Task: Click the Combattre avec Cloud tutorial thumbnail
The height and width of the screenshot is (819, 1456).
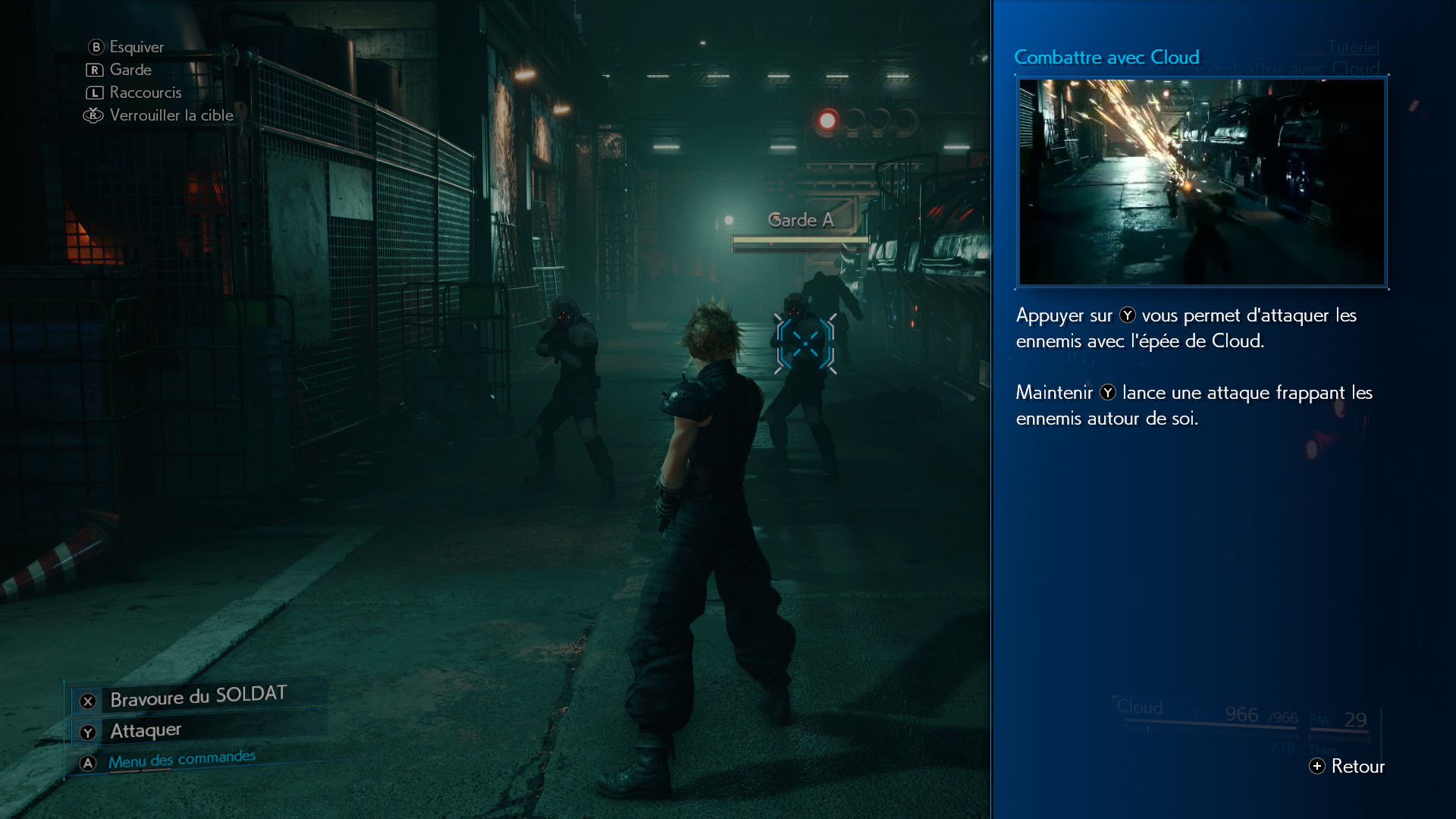Action: coord(1201,182)
